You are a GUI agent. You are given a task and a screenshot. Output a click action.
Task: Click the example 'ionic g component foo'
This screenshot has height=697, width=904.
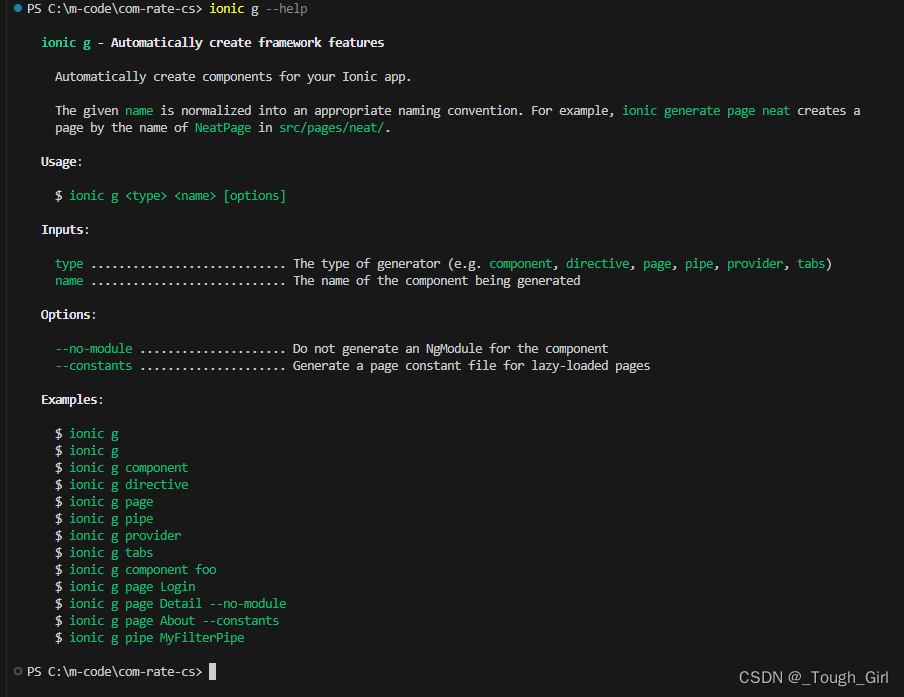pyautogui.click(x=142, y=570)
